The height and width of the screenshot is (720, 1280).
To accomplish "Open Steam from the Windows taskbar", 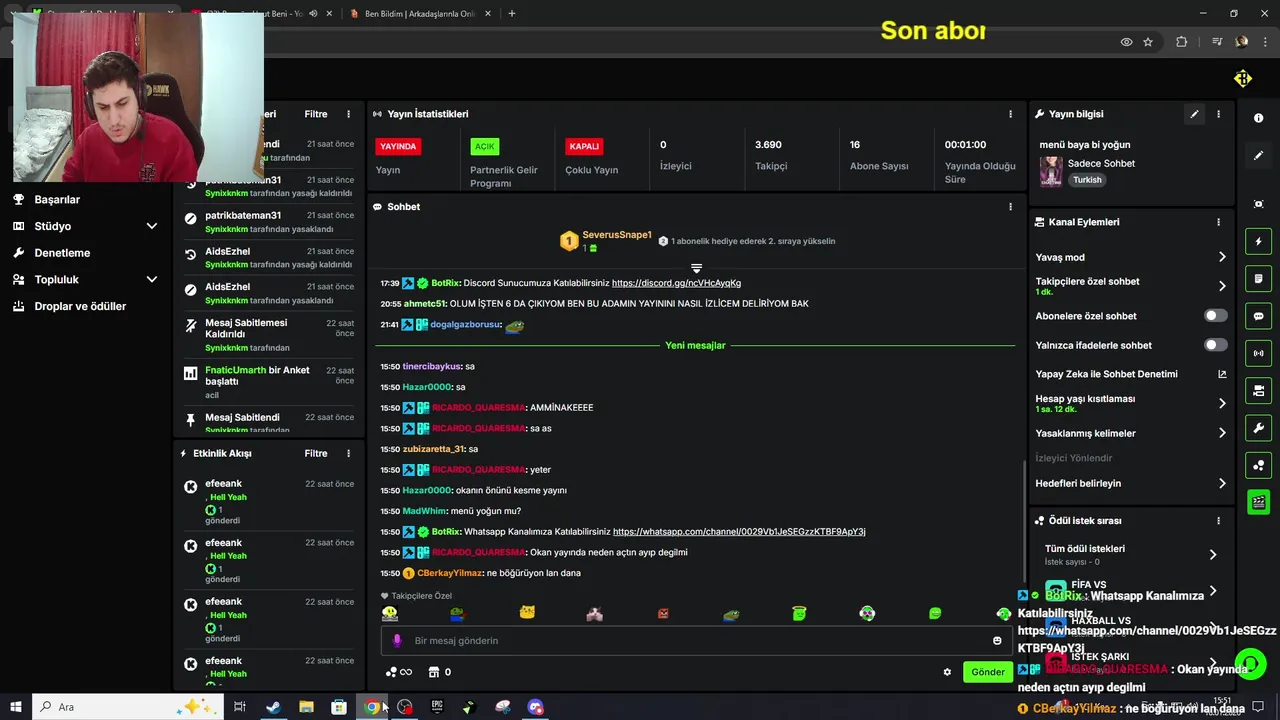I will tap(273, 707).
